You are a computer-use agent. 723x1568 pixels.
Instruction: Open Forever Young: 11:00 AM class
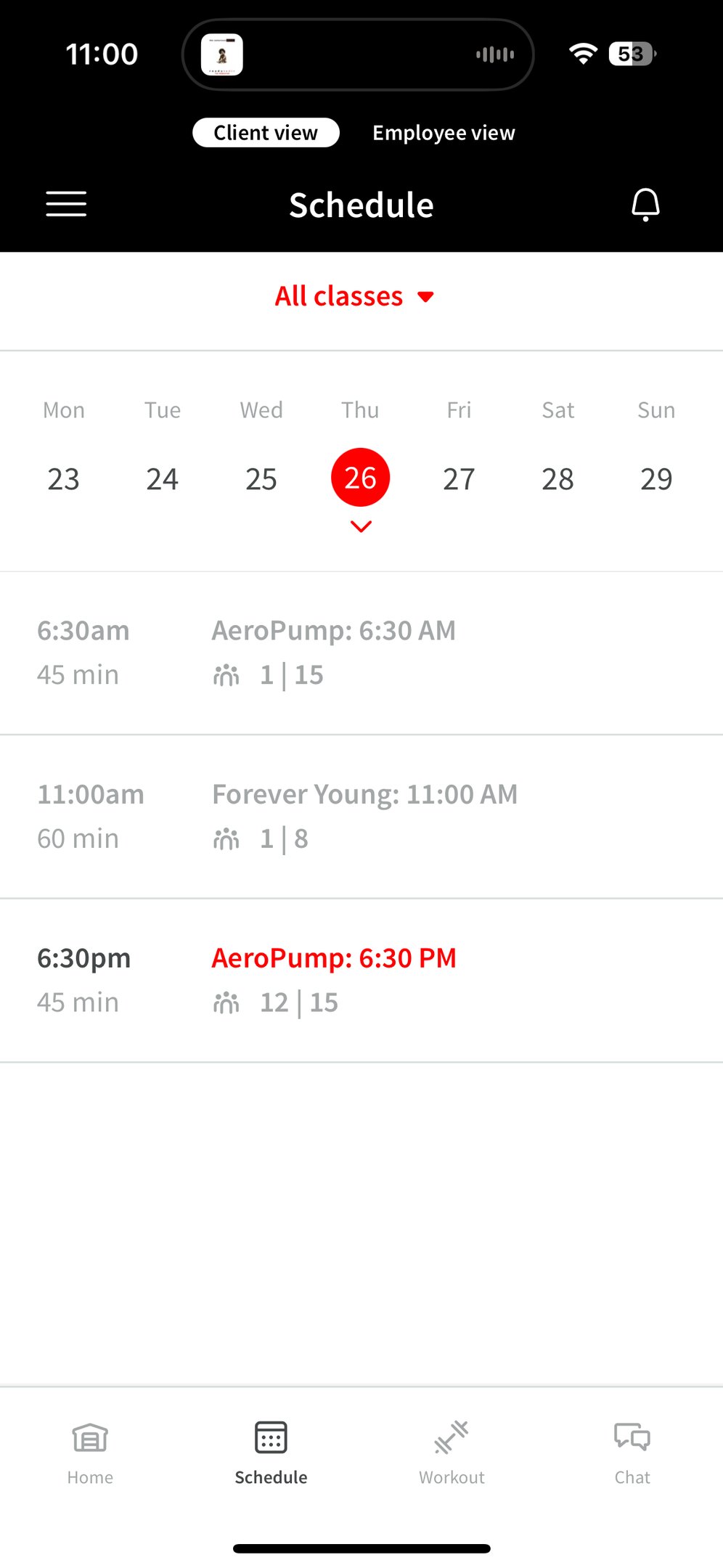click(364, 795)
